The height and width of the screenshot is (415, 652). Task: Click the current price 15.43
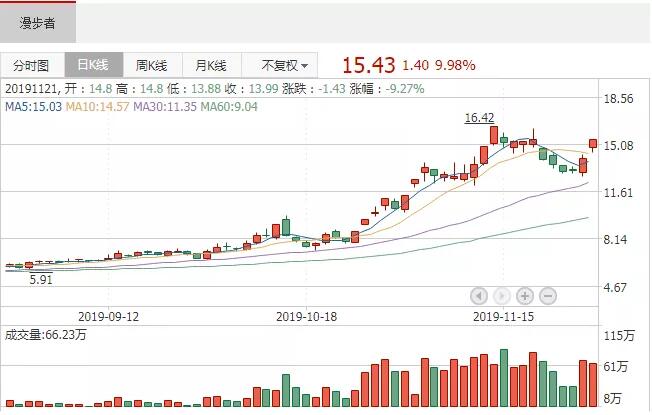[368, 65]
